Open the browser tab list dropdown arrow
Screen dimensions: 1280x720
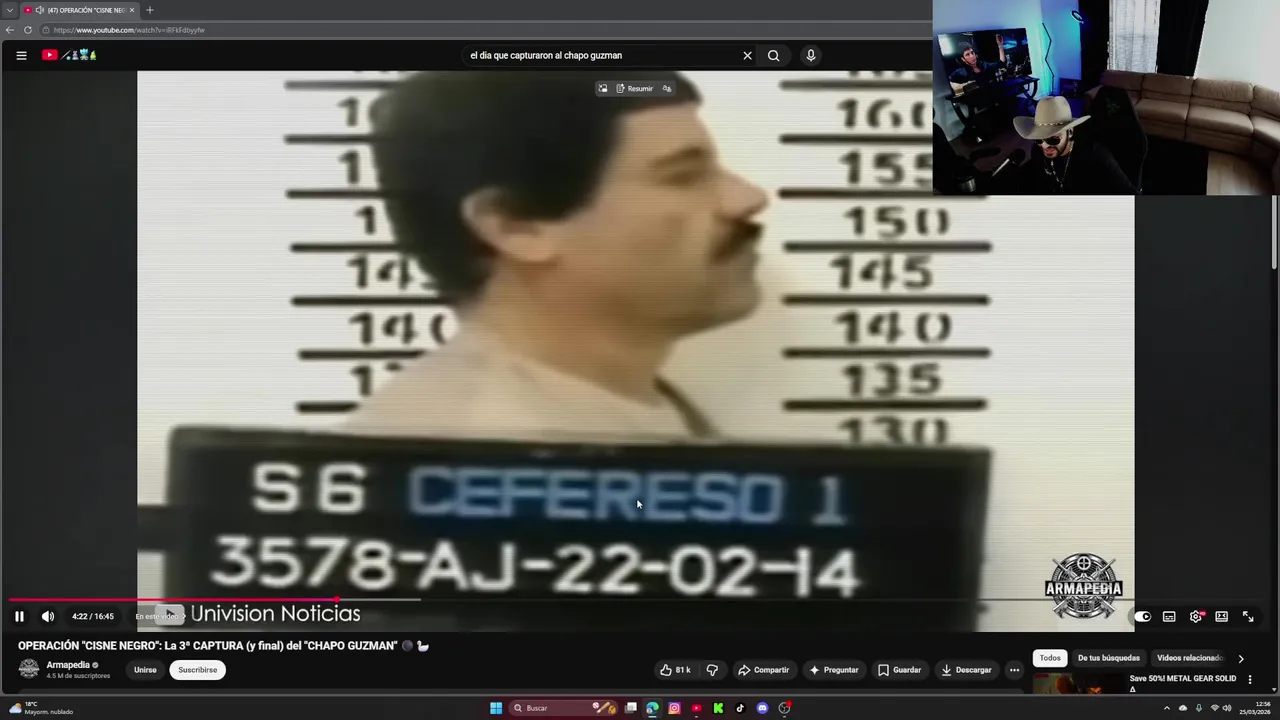click(9, 10)
